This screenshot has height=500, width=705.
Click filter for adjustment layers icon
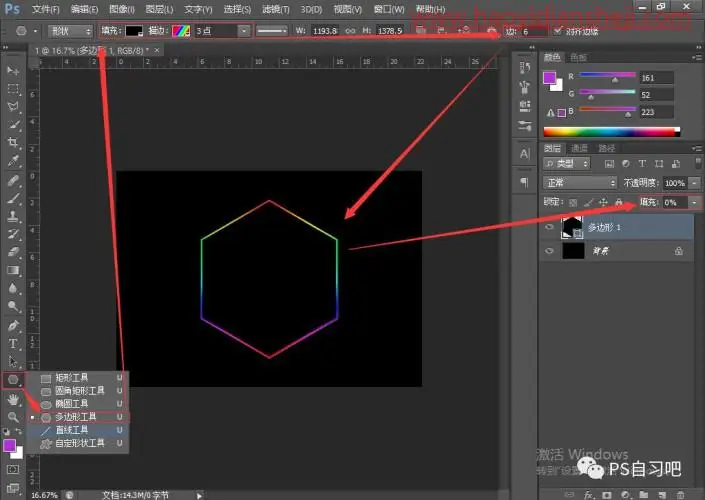(x=625, y=164)
